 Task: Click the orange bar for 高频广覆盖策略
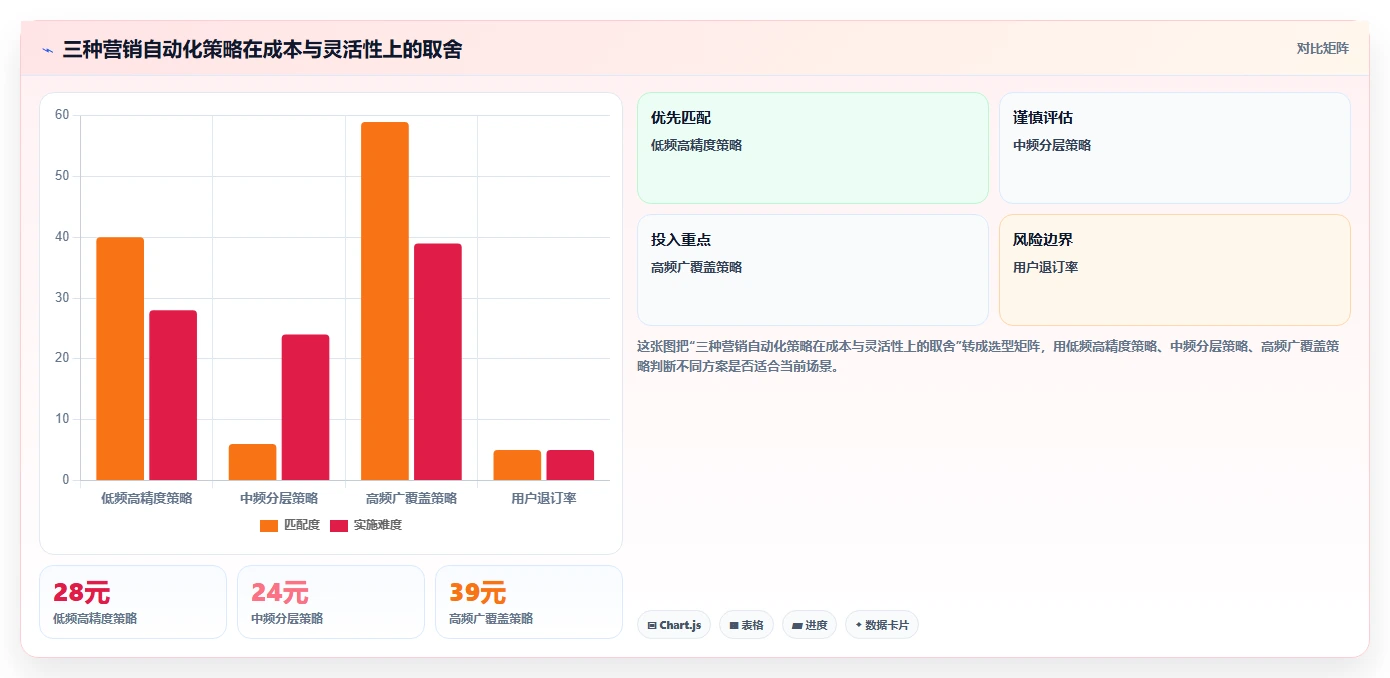point(385,301)
